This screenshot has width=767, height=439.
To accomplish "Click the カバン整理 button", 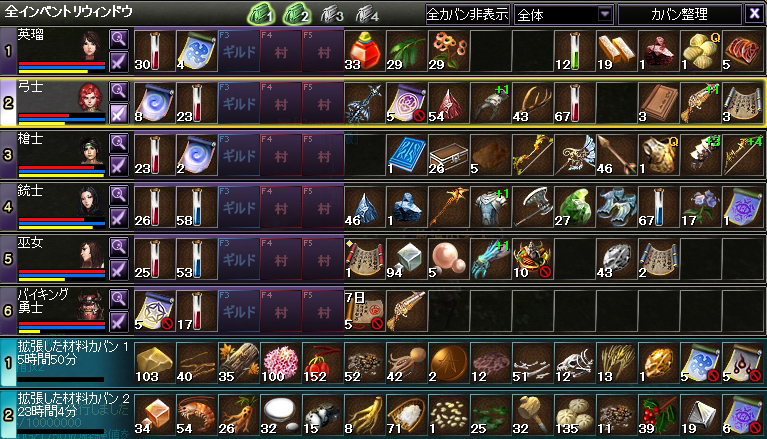I will [x=679, y=15].
